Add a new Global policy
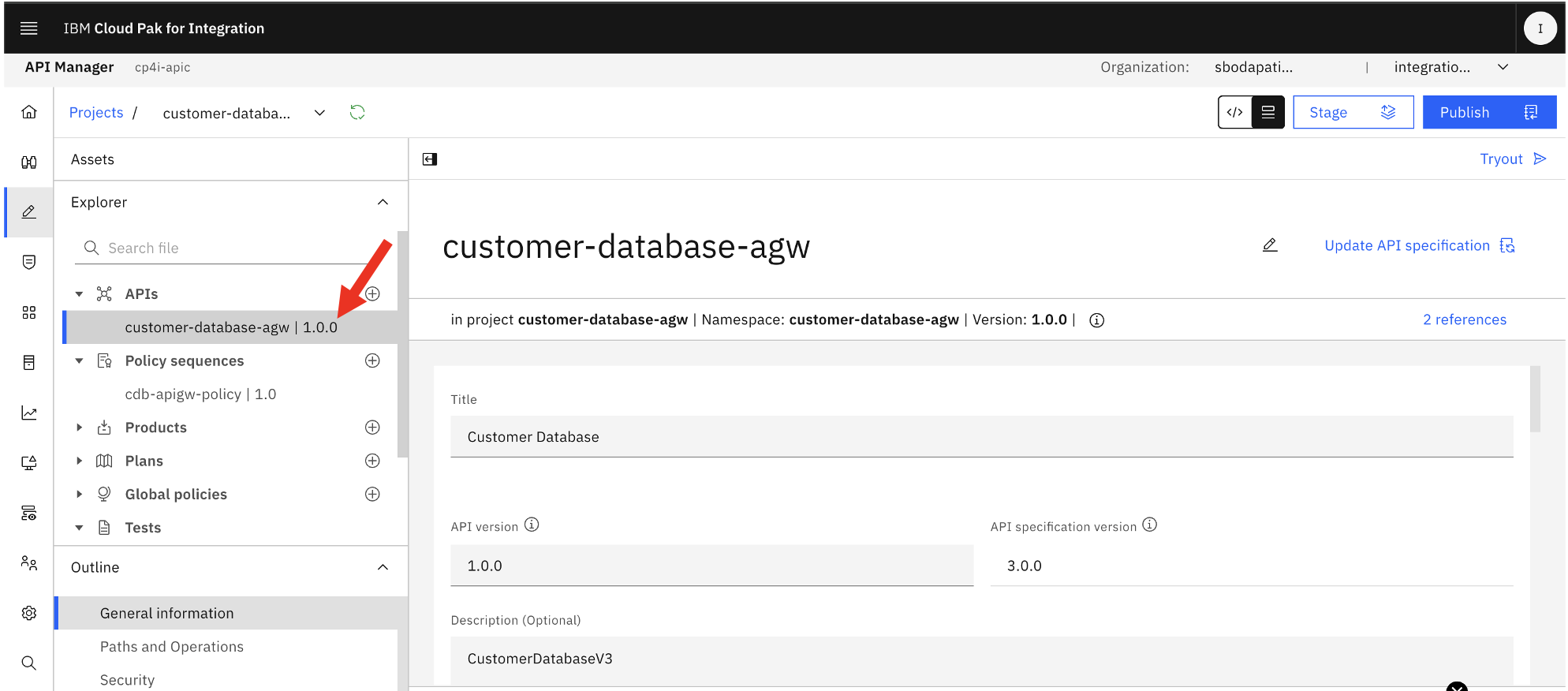1568x691 pixels. coord(373,494)
